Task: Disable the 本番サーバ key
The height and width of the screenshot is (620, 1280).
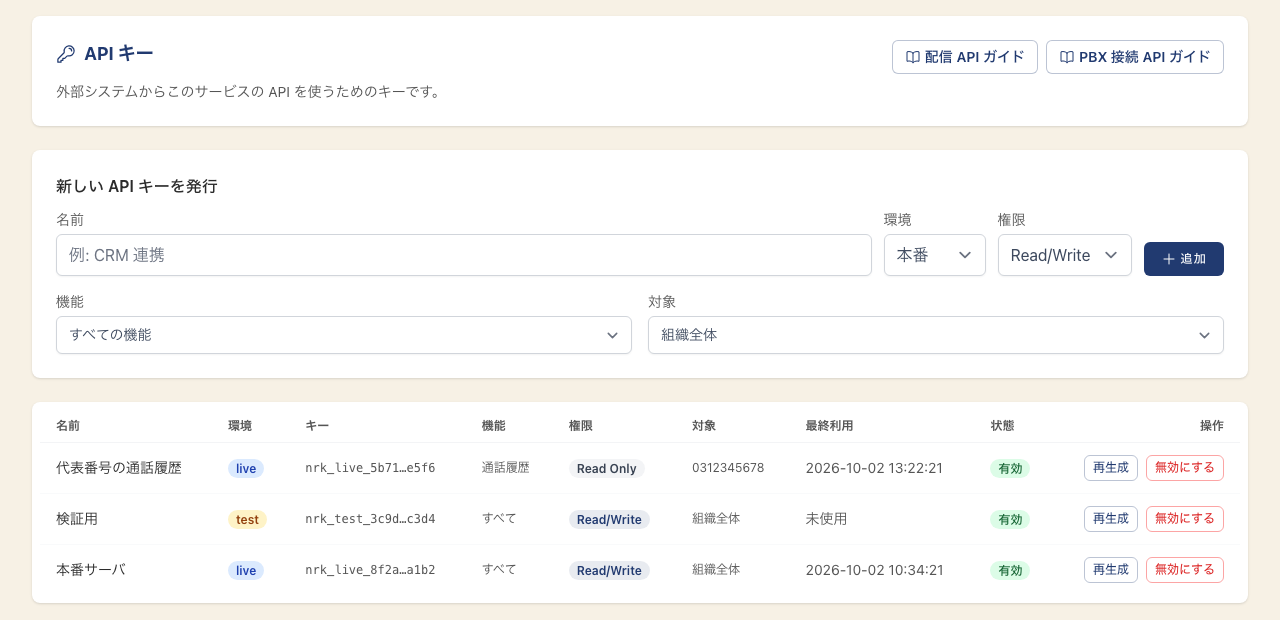Action: (1185, 570)
